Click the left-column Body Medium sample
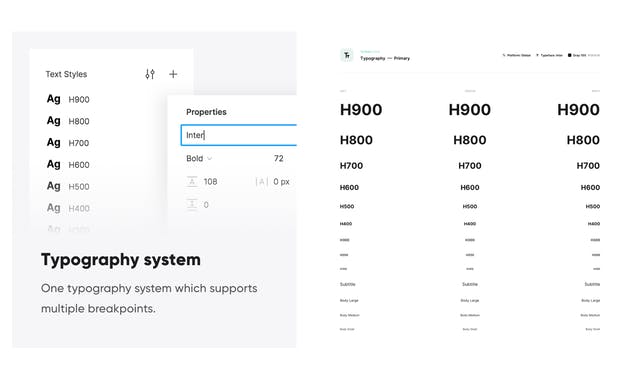Screen dimensions: 635x380 tap(349, 315)
